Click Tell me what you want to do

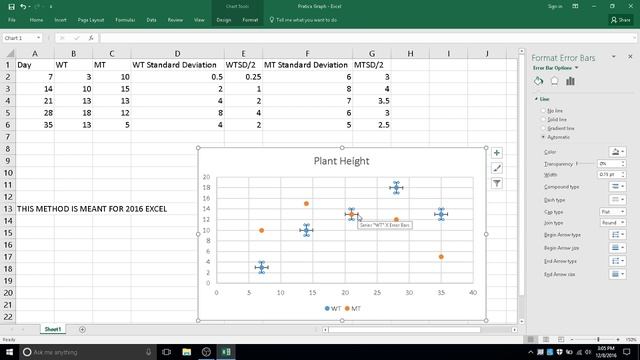303,20
